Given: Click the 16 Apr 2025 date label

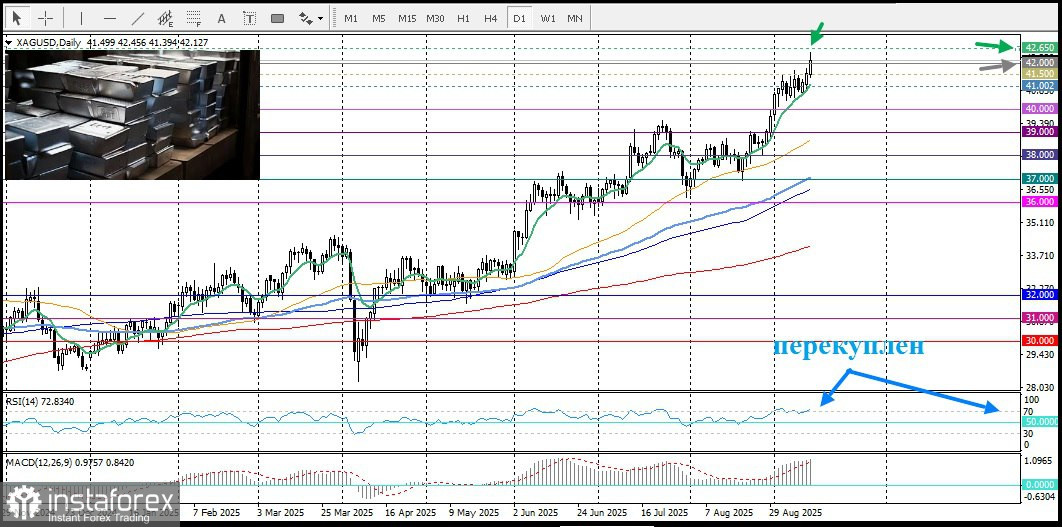Looking at the screenshot, I should pos(408,513).
